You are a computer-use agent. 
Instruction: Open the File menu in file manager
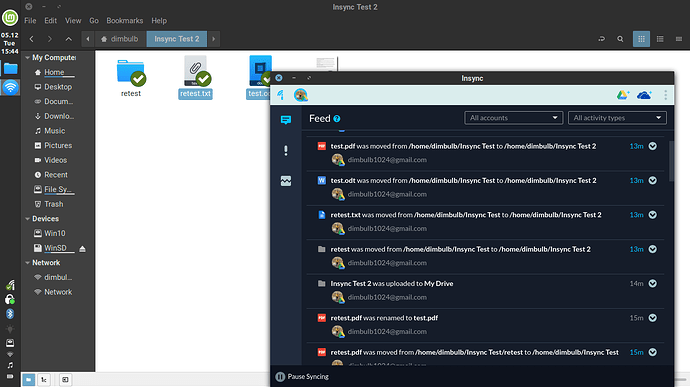click(30, 21)
